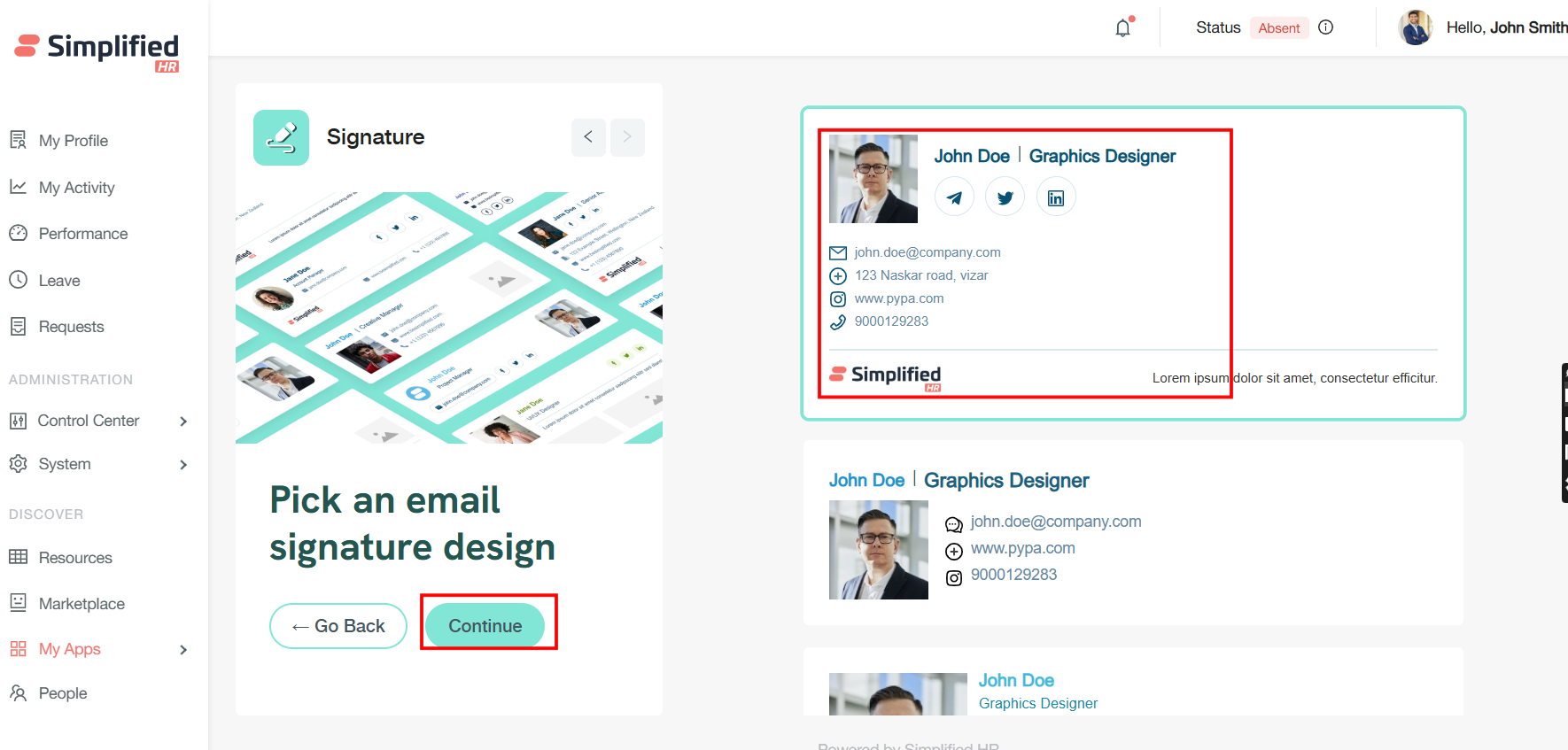The width and height of the screenshot is (1568, 750).
Task: Expand the My Apps submenu
Action: [x=183, y=650]
